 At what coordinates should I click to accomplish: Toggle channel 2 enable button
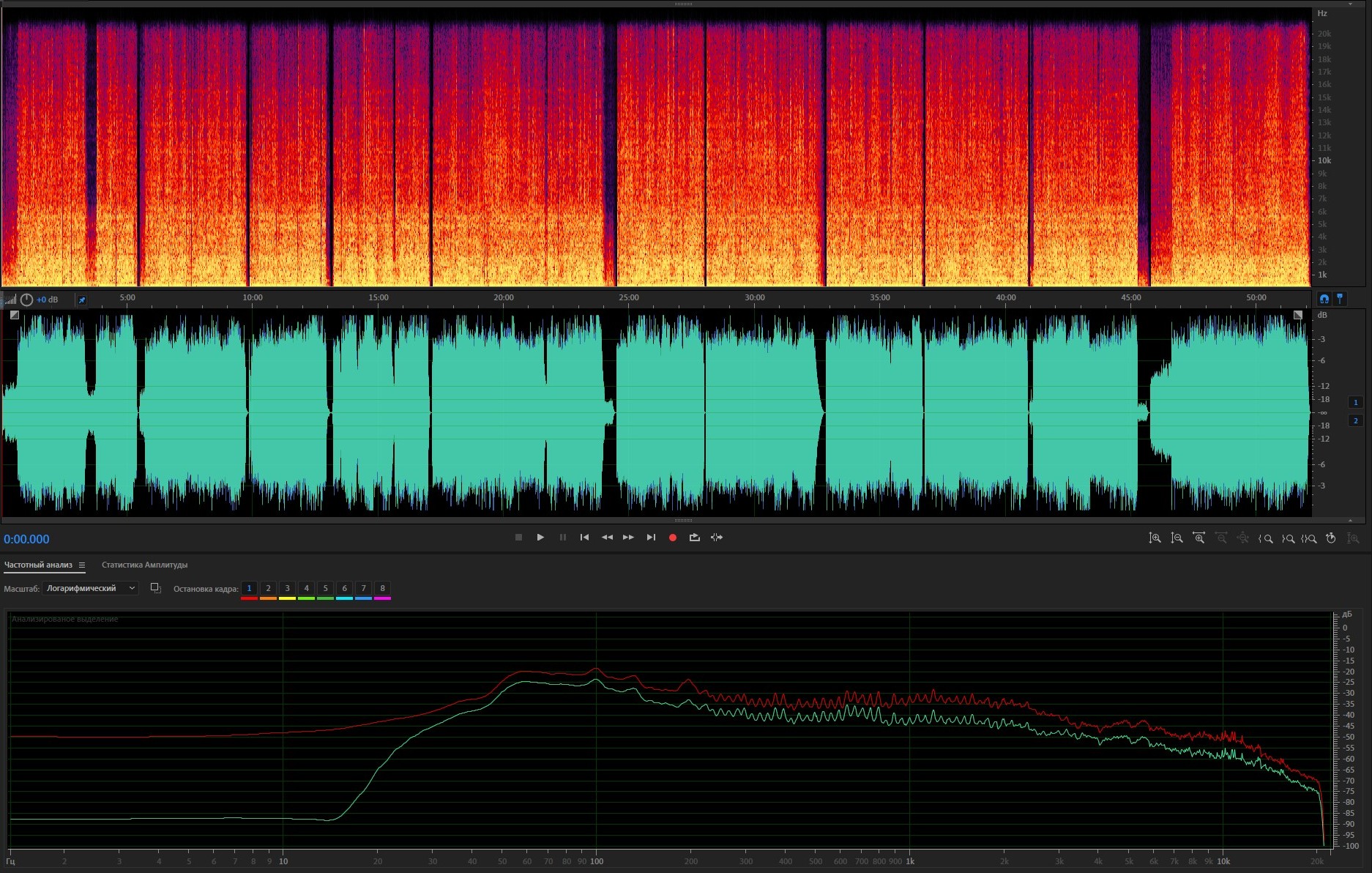point(1355,420)
